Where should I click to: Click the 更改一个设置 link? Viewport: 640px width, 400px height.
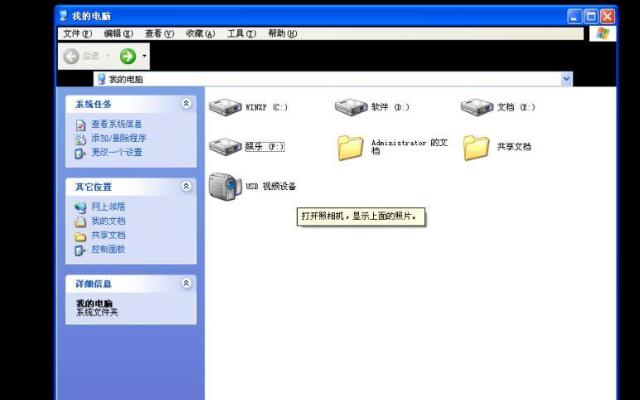click(116, 152)
